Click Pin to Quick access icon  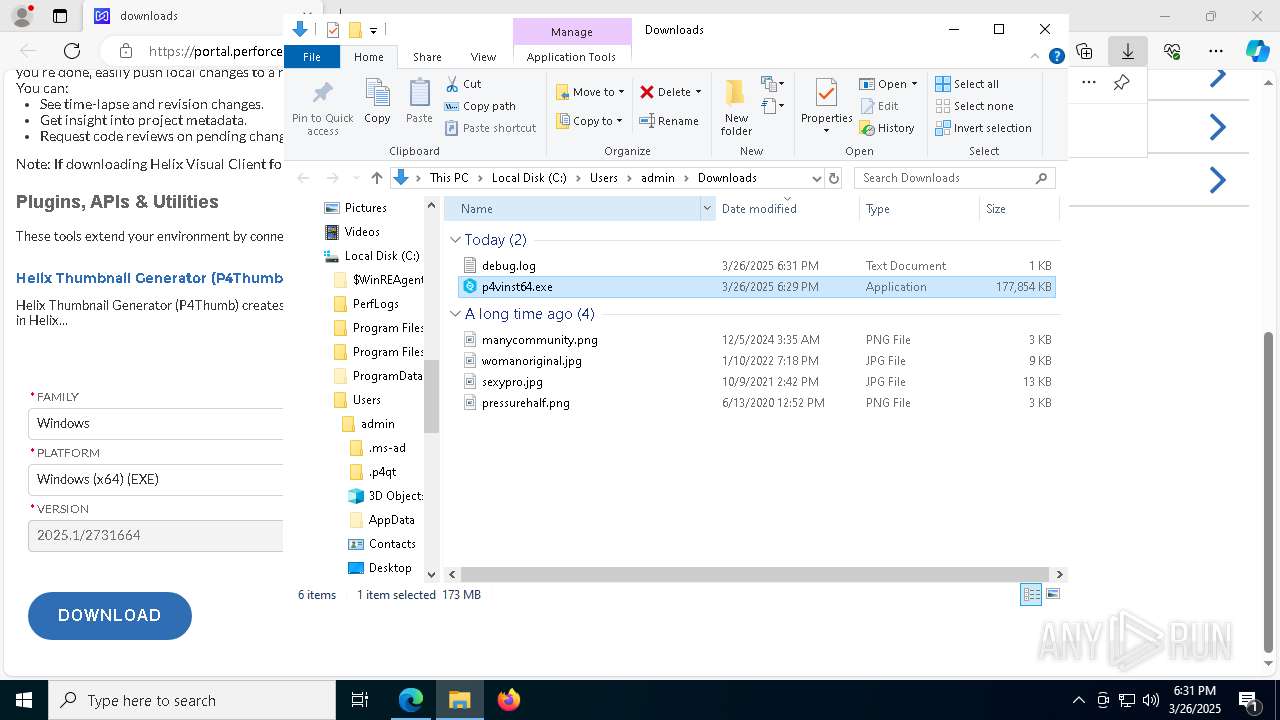click(322, 109)
